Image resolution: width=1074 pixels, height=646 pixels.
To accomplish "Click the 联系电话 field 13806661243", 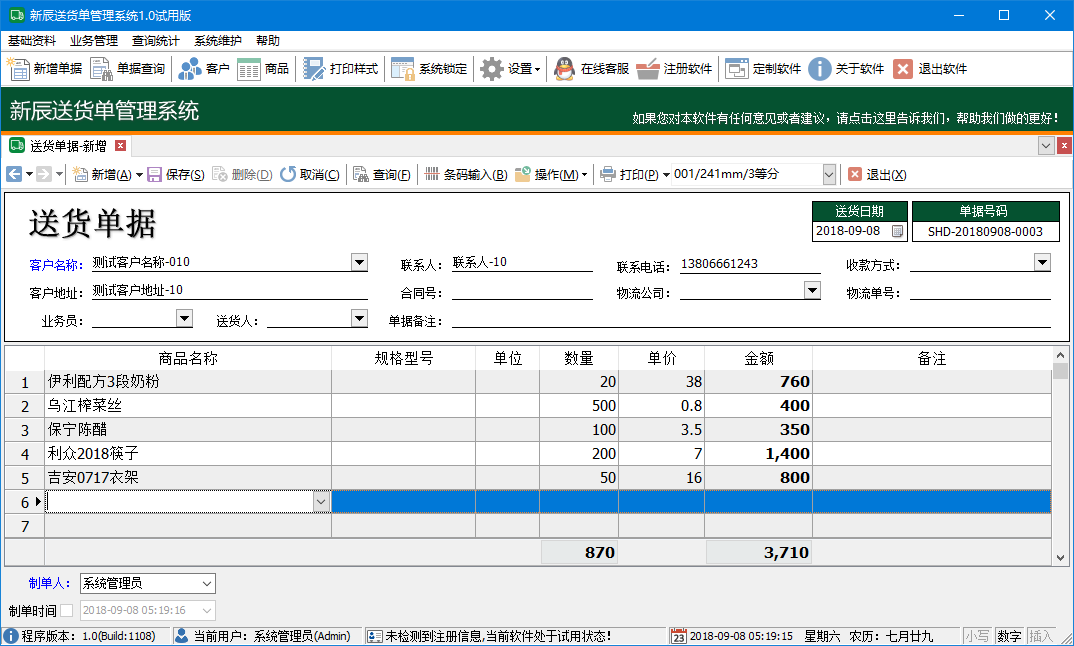I will (x=750, y=264).
